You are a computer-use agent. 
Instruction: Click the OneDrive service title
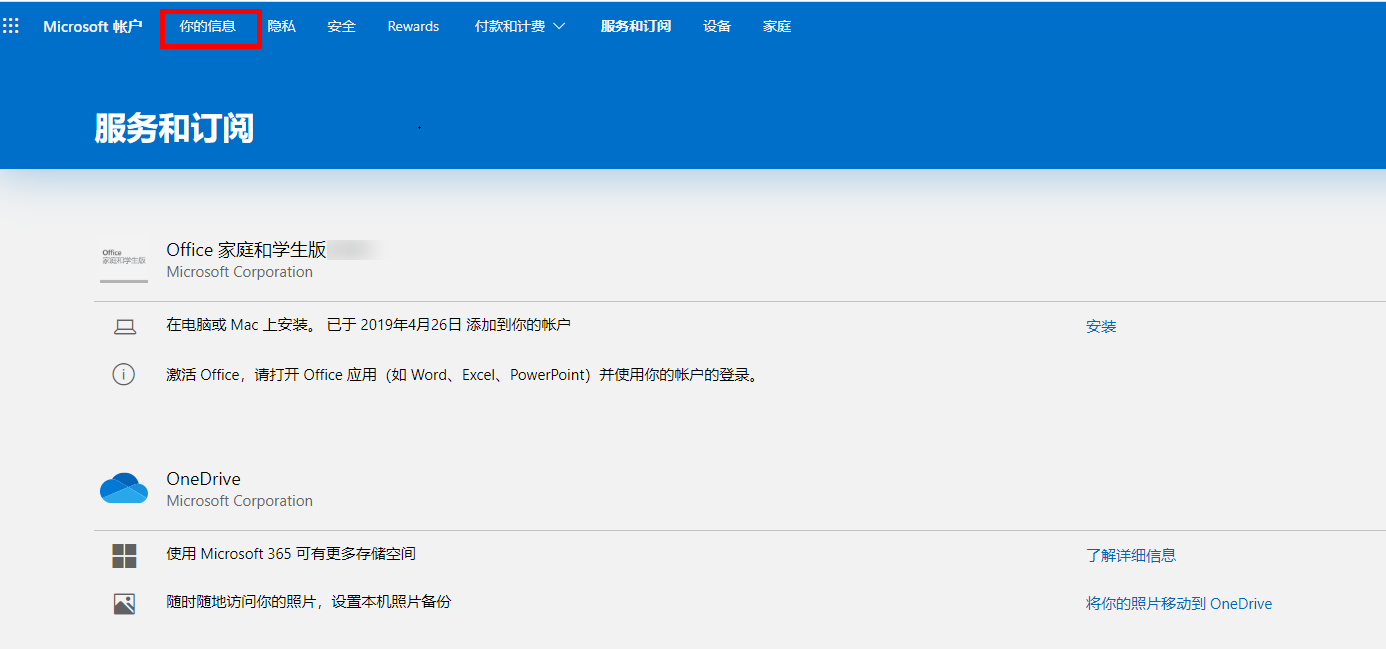[203, 479]
